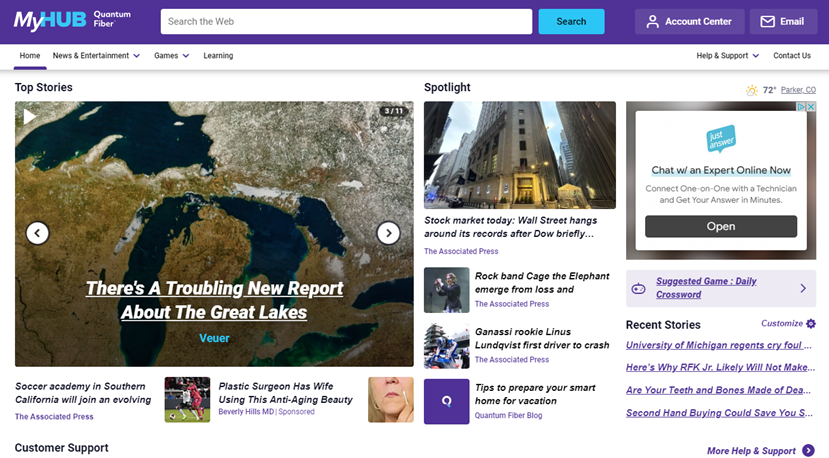This screenshot has width=829, height=458.
Task: Expand the Help & Support dropdown
Action: pos(727,56)
